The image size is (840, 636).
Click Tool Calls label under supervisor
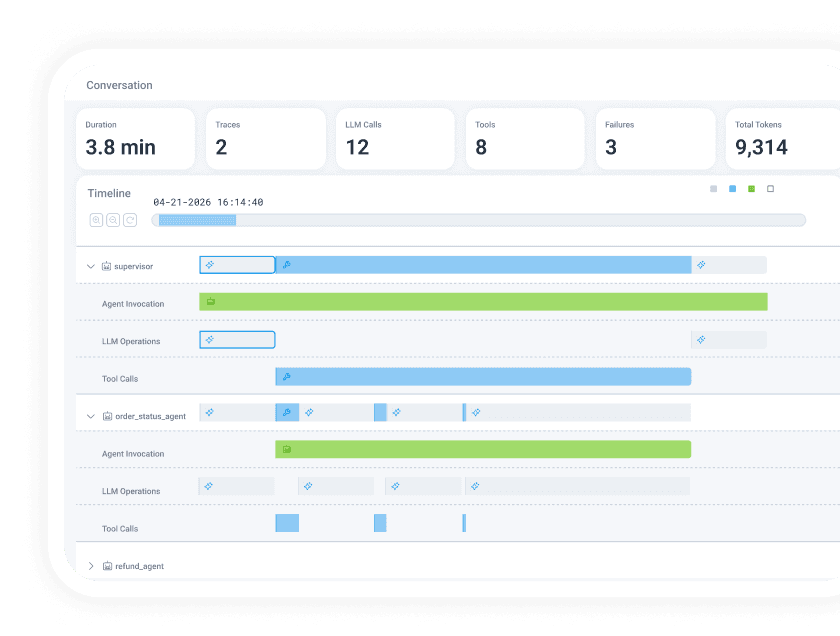[120, 379]
